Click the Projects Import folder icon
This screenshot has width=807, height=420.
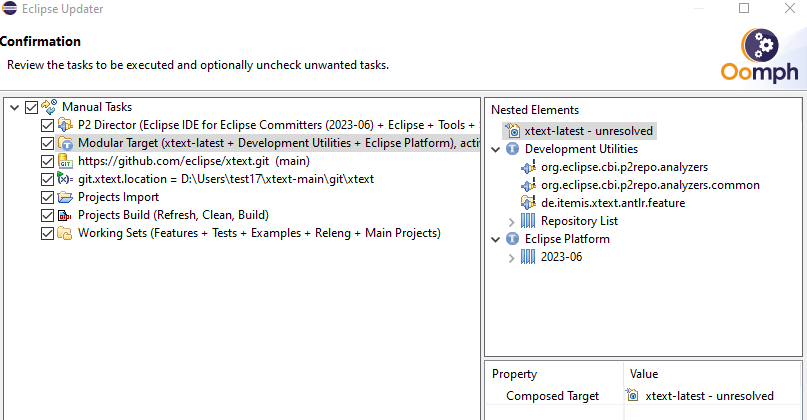(x=65, y=197)
